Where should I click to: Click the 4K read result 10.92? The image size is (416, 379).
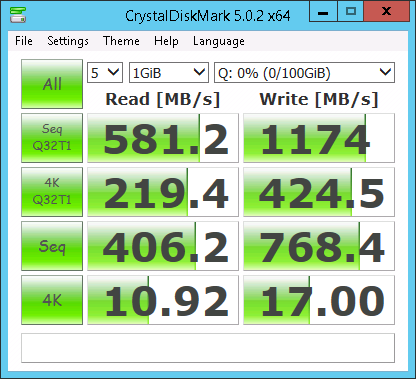tap(163, 300)
